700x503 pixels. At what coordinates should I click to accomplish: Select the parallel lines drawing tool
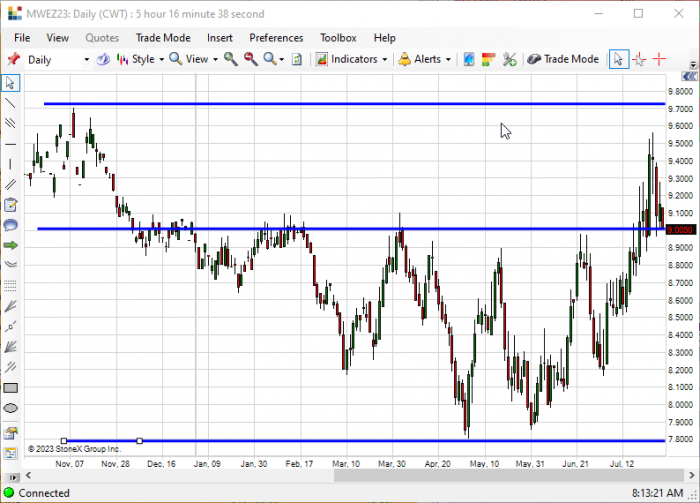coord(10,123)
